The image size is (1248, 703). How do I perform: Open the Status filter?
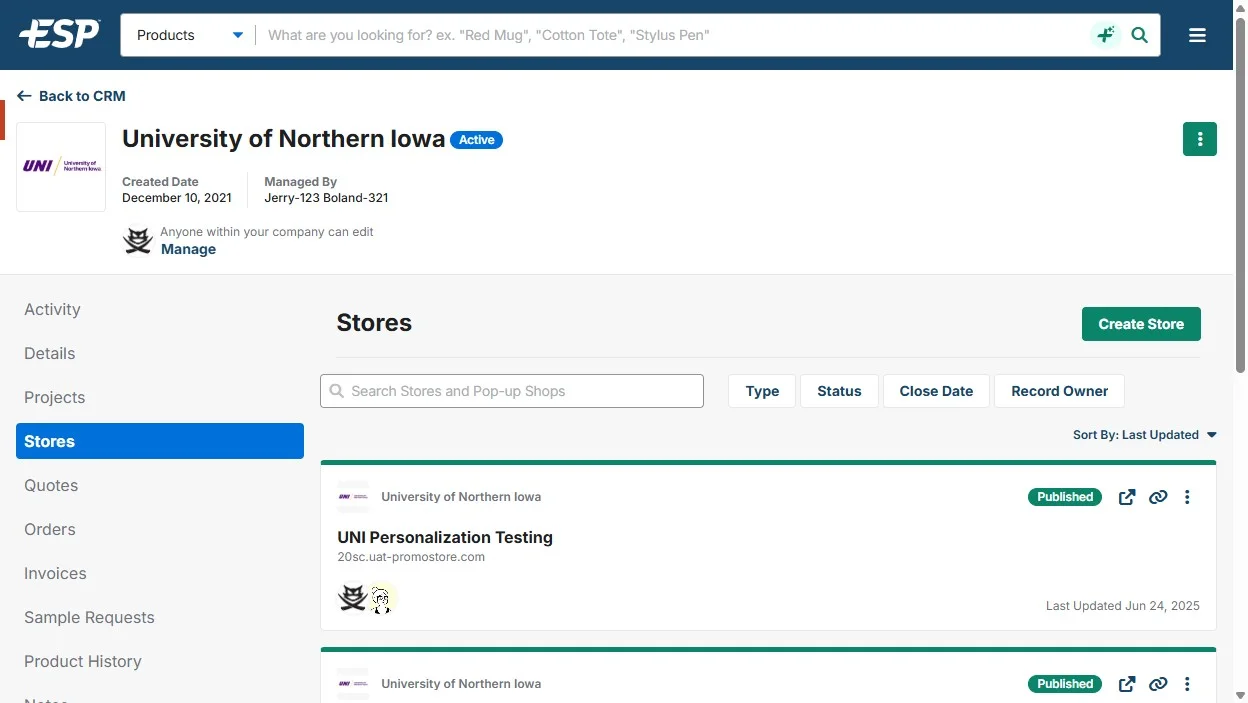[839, 391]
